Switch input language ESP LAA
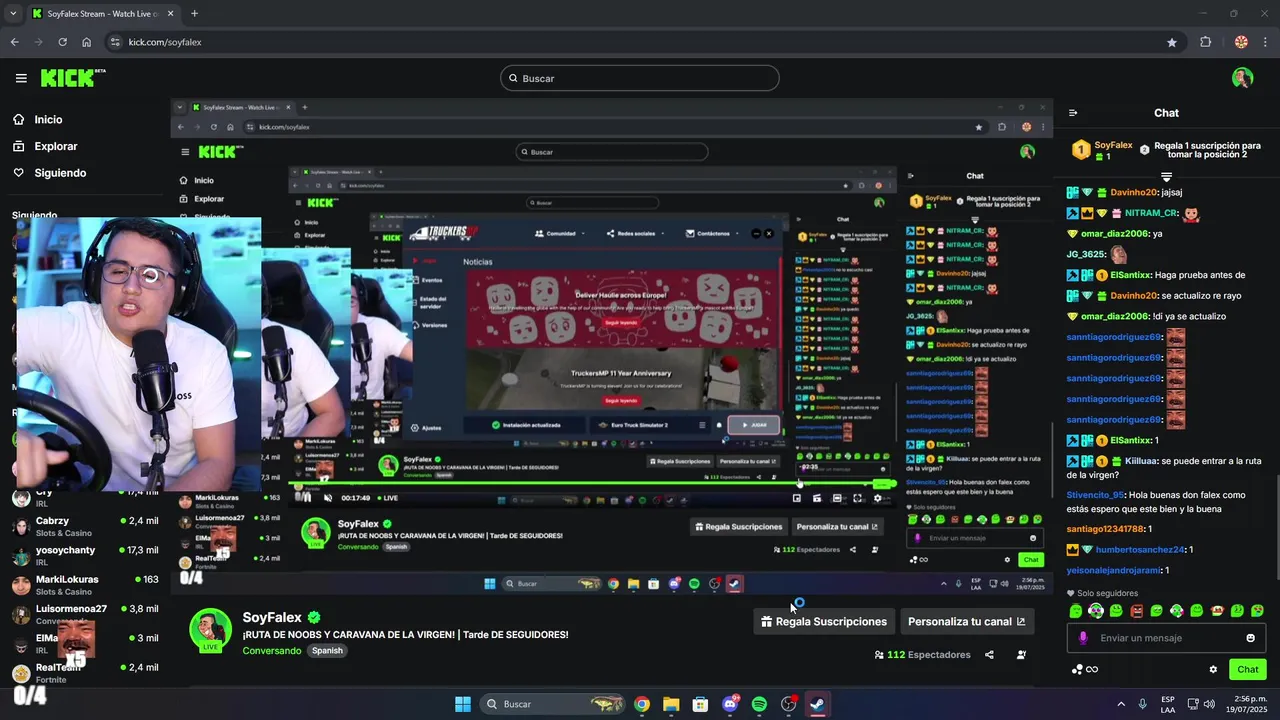Viewport: 1280px width, 720px height. point(1168,704)
